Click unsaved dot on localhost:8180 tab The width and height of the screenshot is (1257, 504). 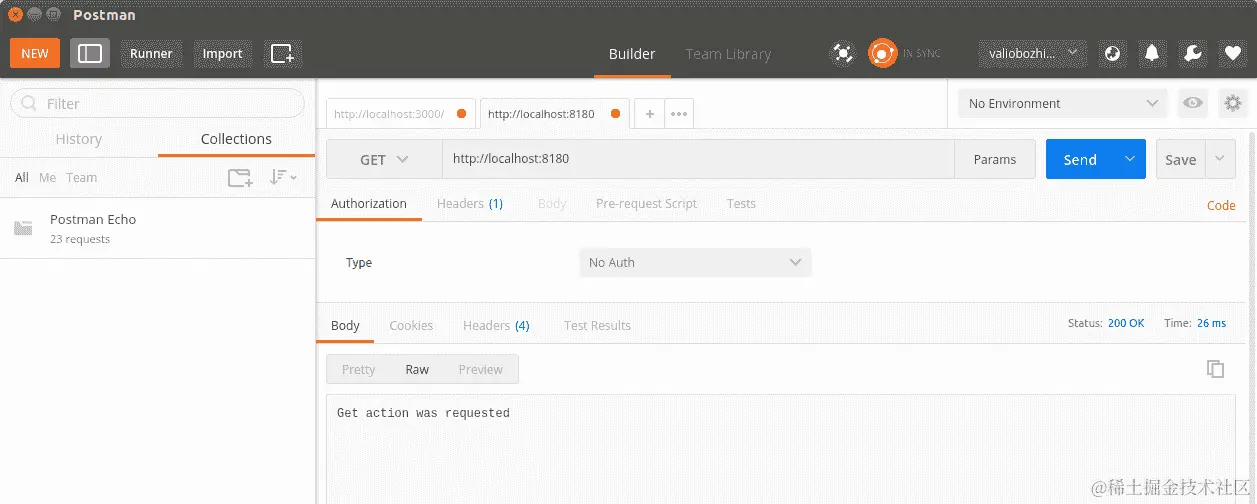click(x=615, y=114)
